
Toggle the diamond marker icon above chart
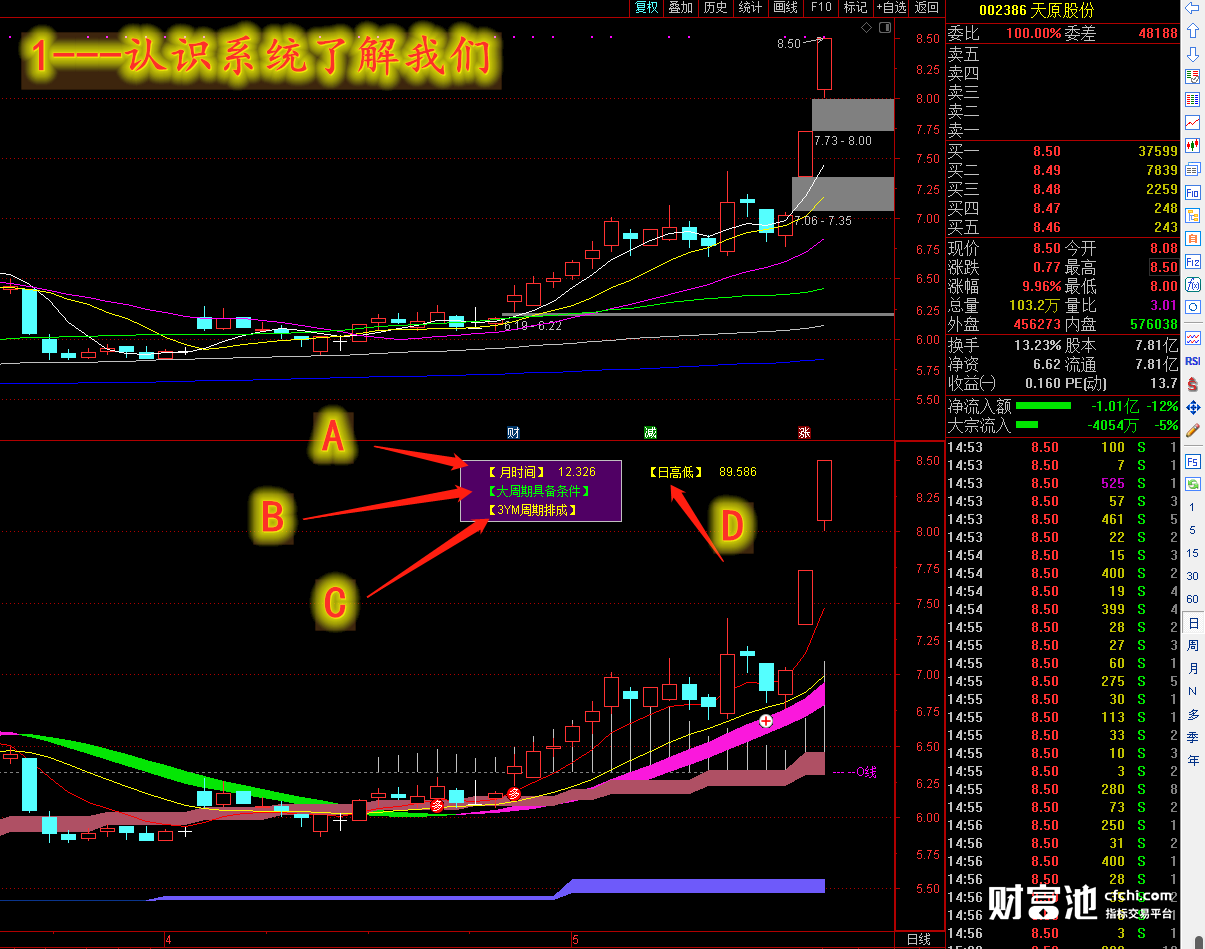(866, 26)
